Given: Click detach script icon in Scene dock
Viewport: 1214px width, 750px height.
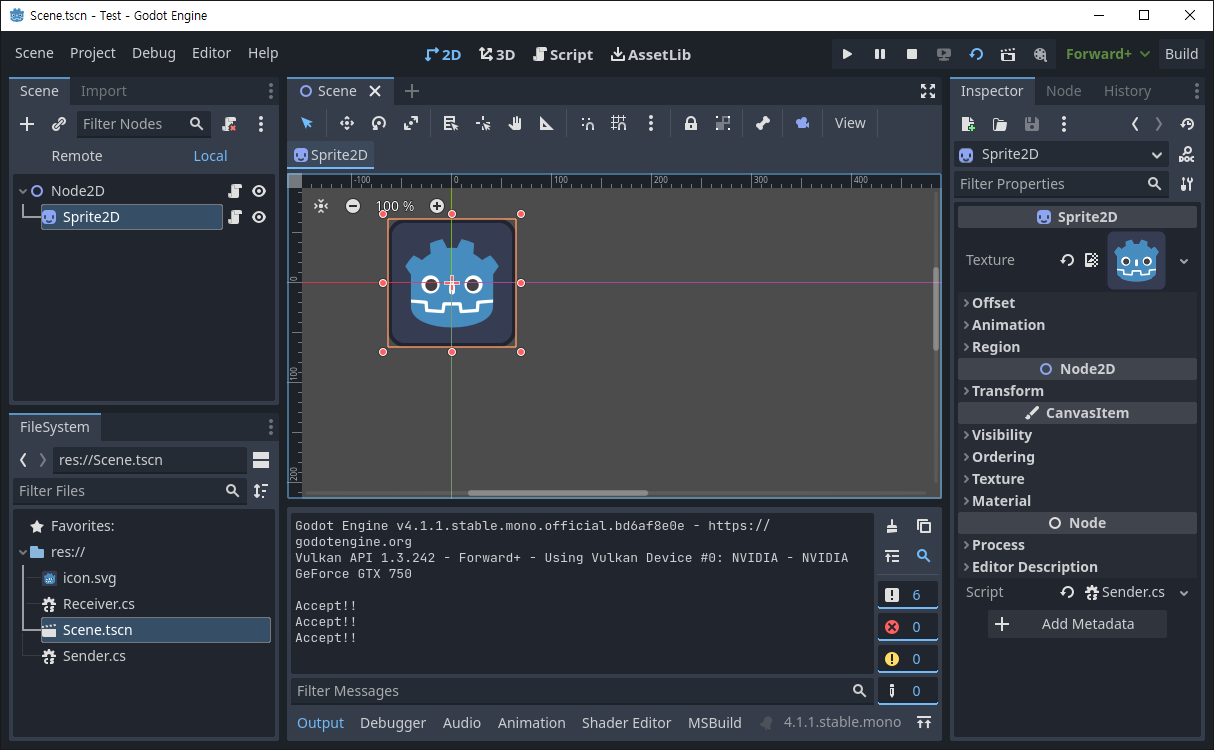Looking at the screenshot, I should [229, 124].
